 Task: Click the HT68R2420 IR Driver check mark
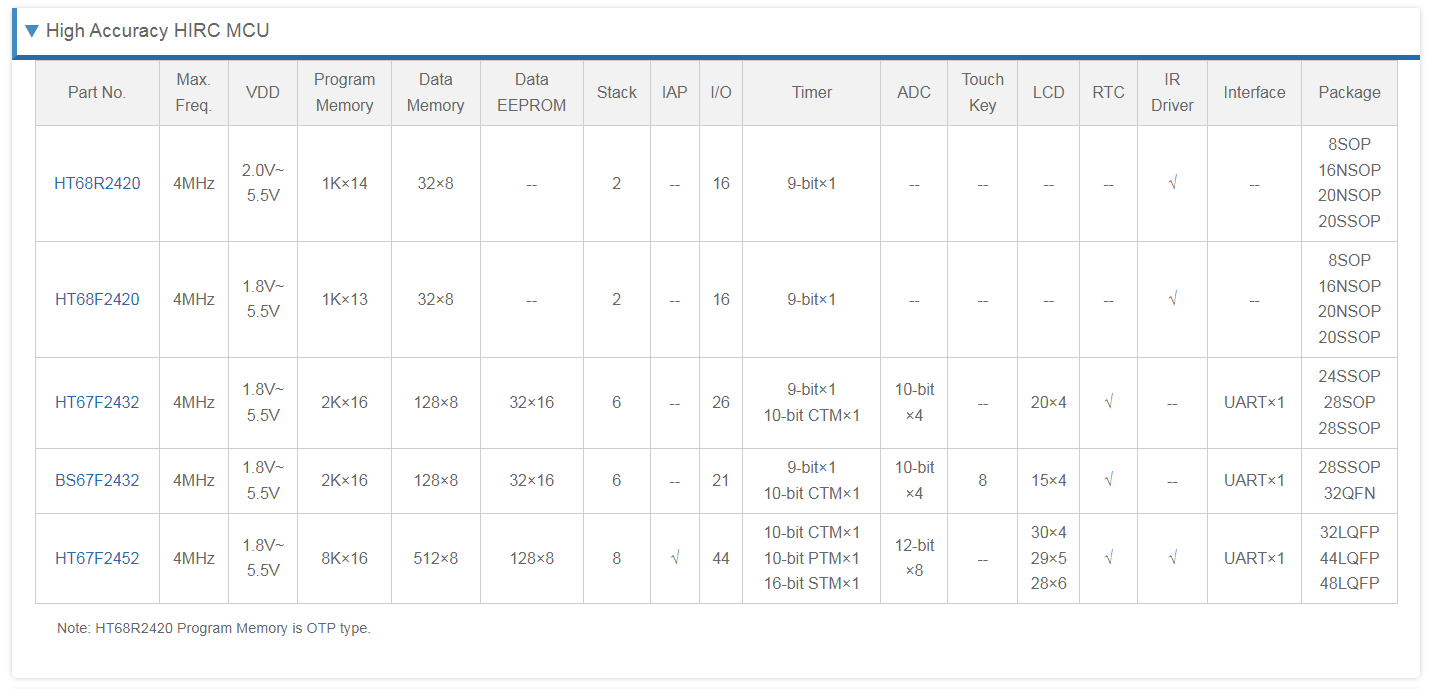click(1172, 183)
